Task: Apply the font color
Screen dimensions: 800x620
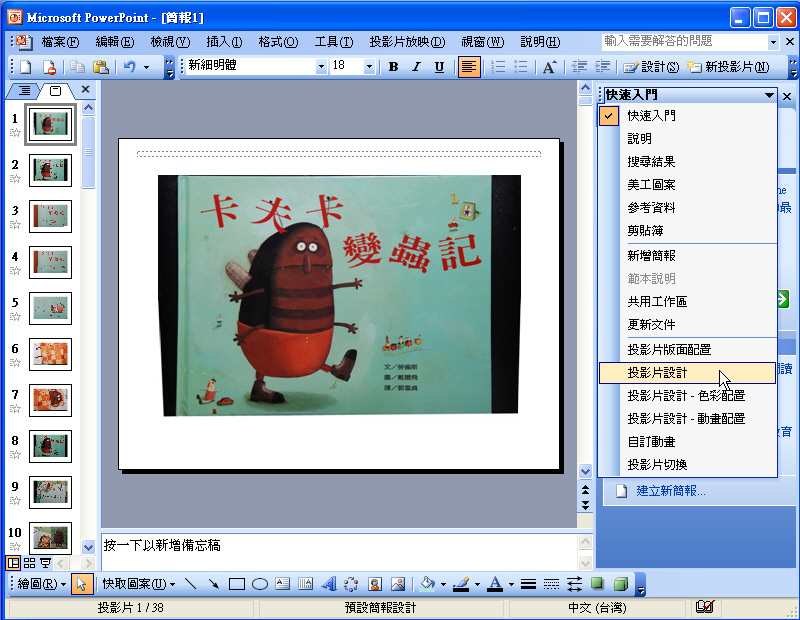Action: (495, 584)
